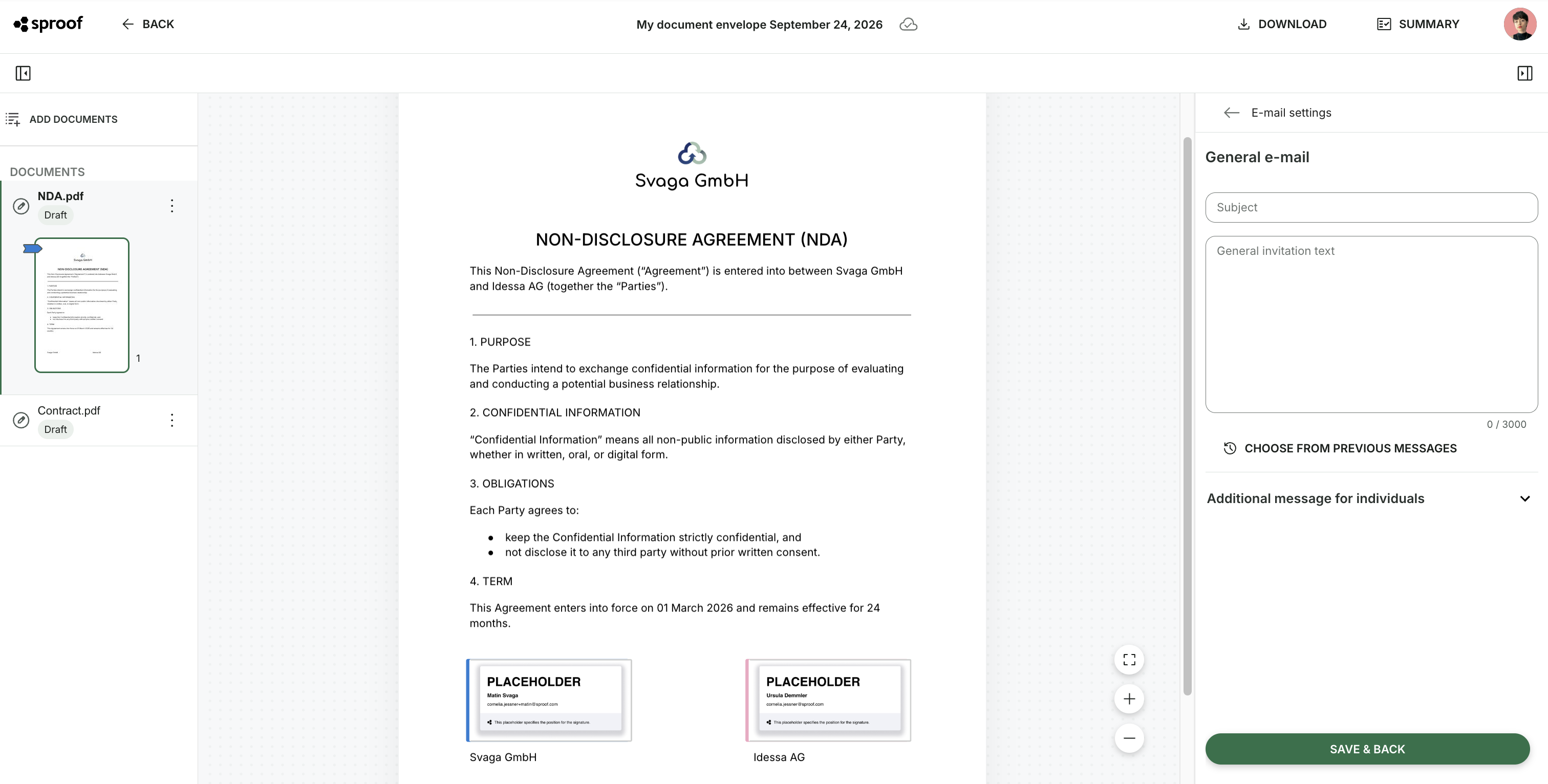The width and height of the screenshot is (1548, 784).
Task: Click the Draft badge under Contract.pdf
Action: click(x=55, y=429)
